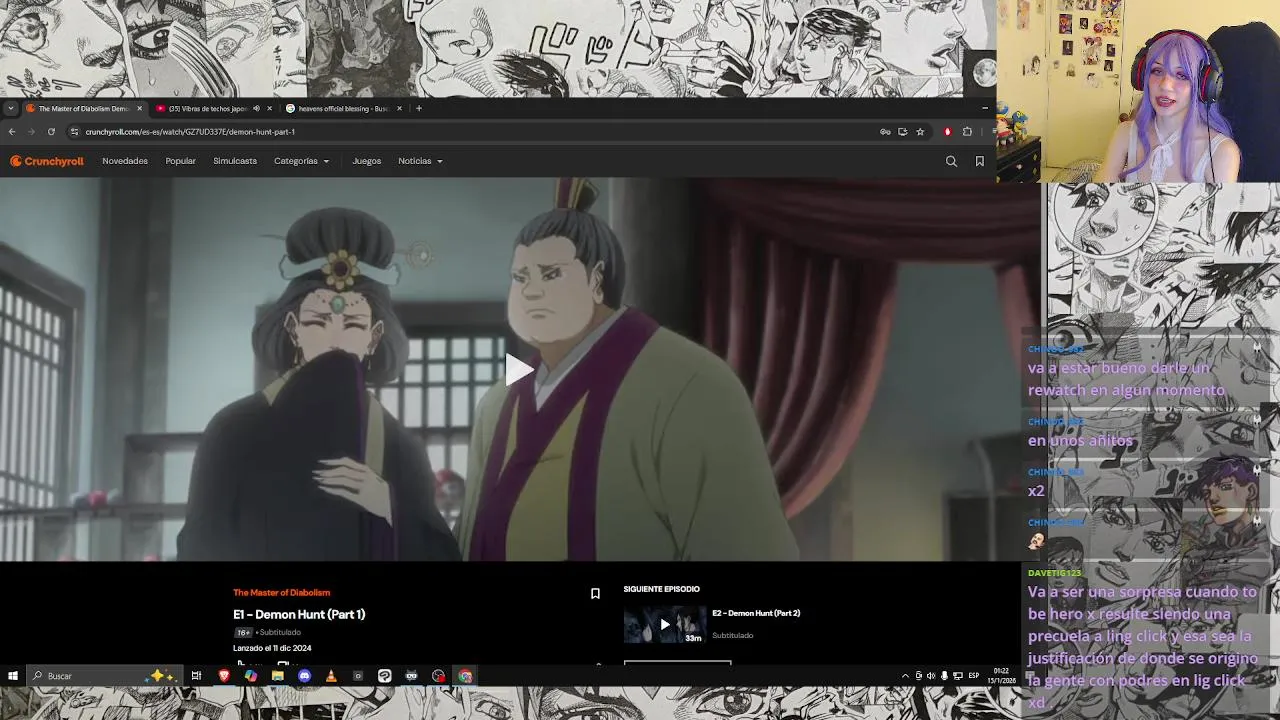View site information icon in address bar
The image size is (1280, 720).
[x=74, y=131]
